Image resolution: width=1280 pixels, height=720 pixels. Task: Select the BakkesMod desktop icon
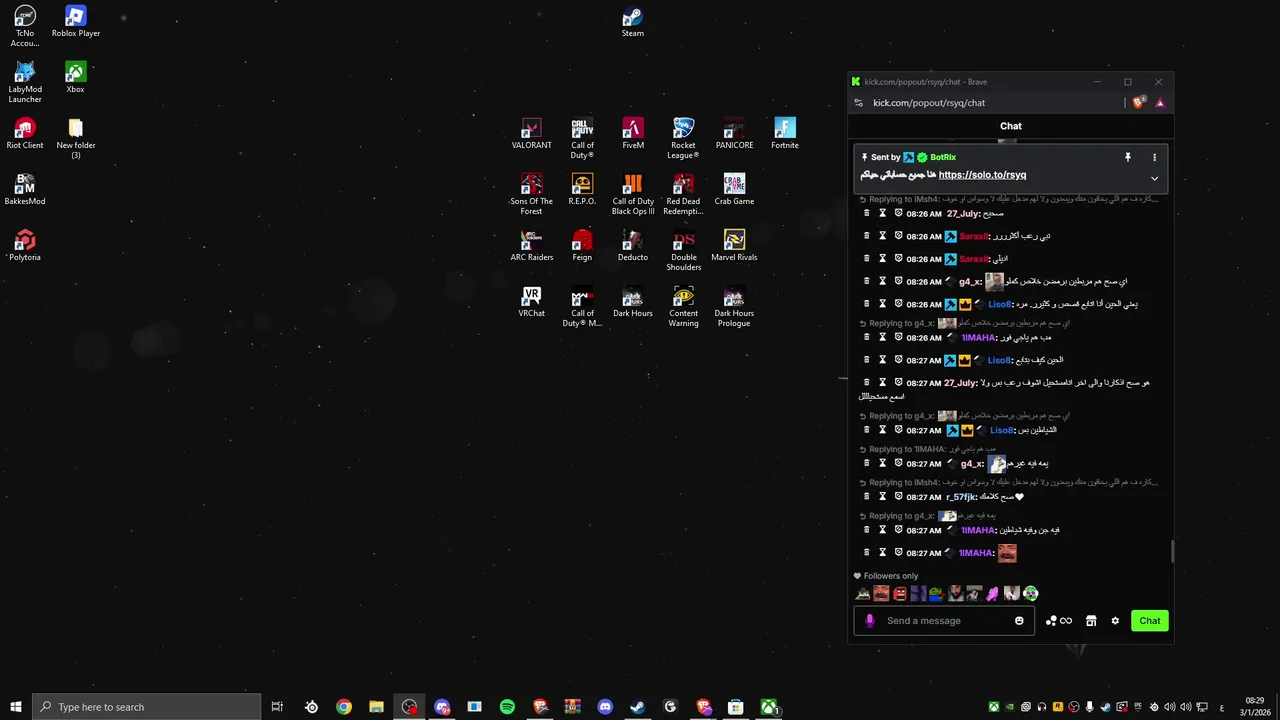pos(25,190)
